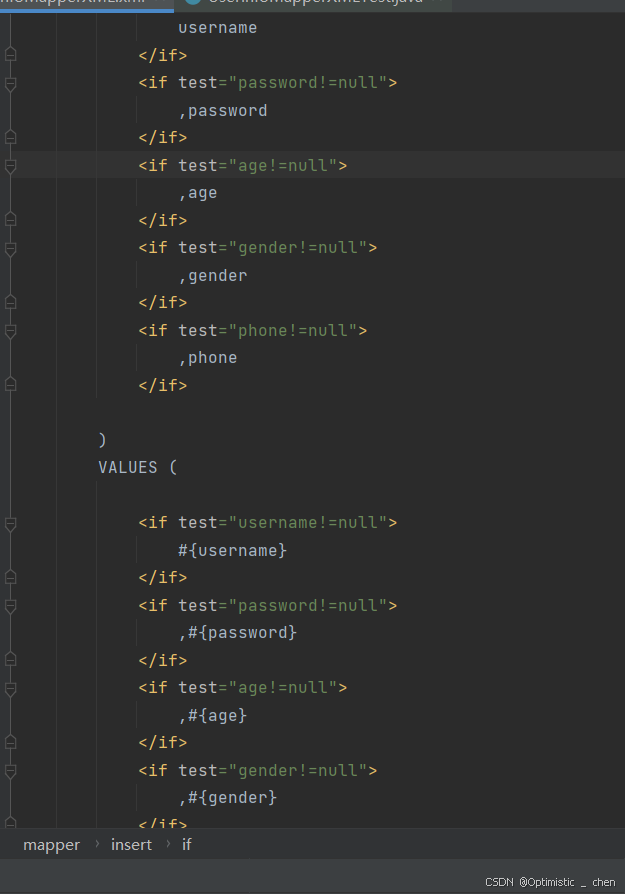Select the mapper breadcrumb
Screen dimensions: 625x894
point(51,844)
